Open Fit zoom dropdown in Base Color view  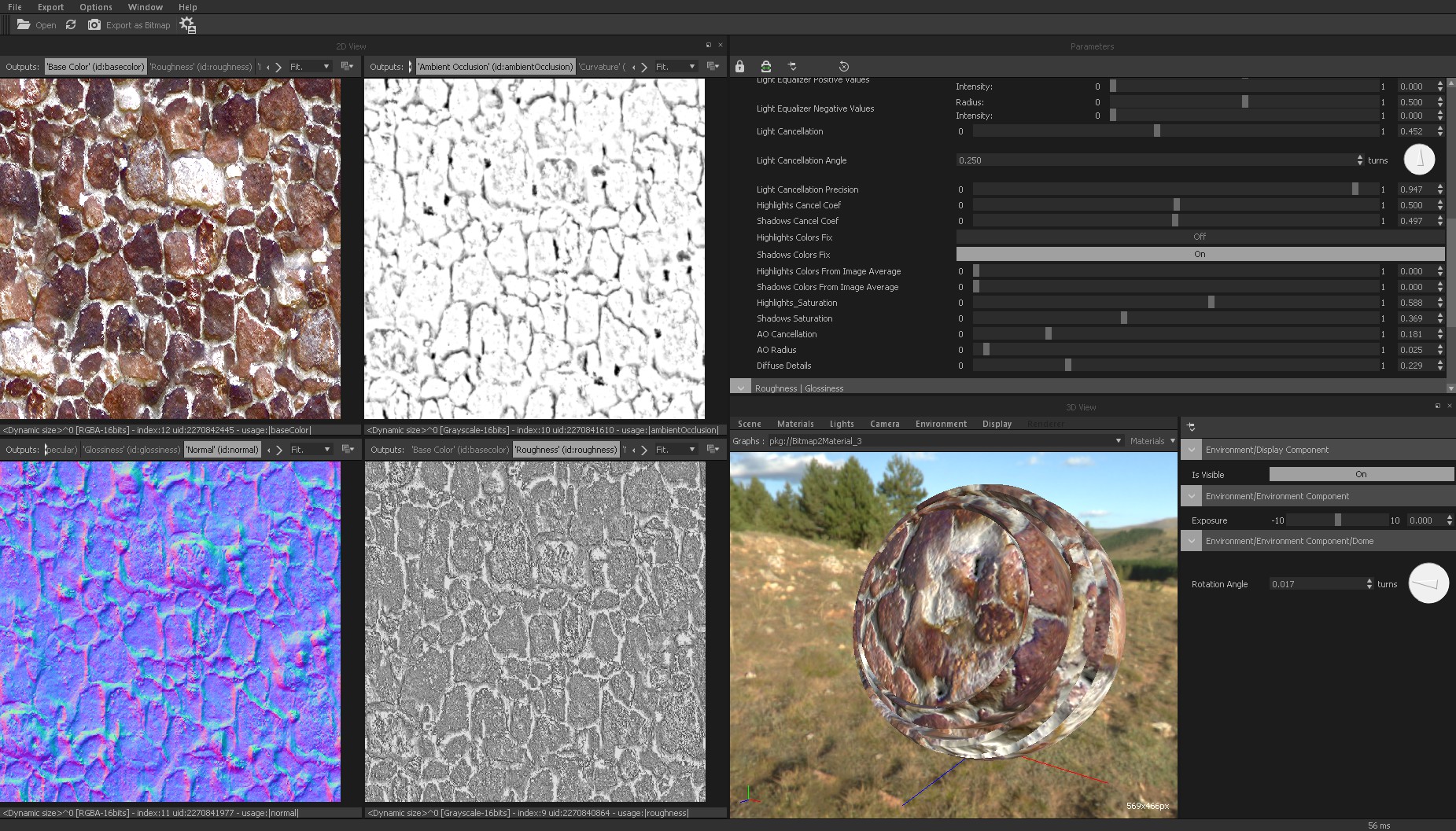click(310, 67)
